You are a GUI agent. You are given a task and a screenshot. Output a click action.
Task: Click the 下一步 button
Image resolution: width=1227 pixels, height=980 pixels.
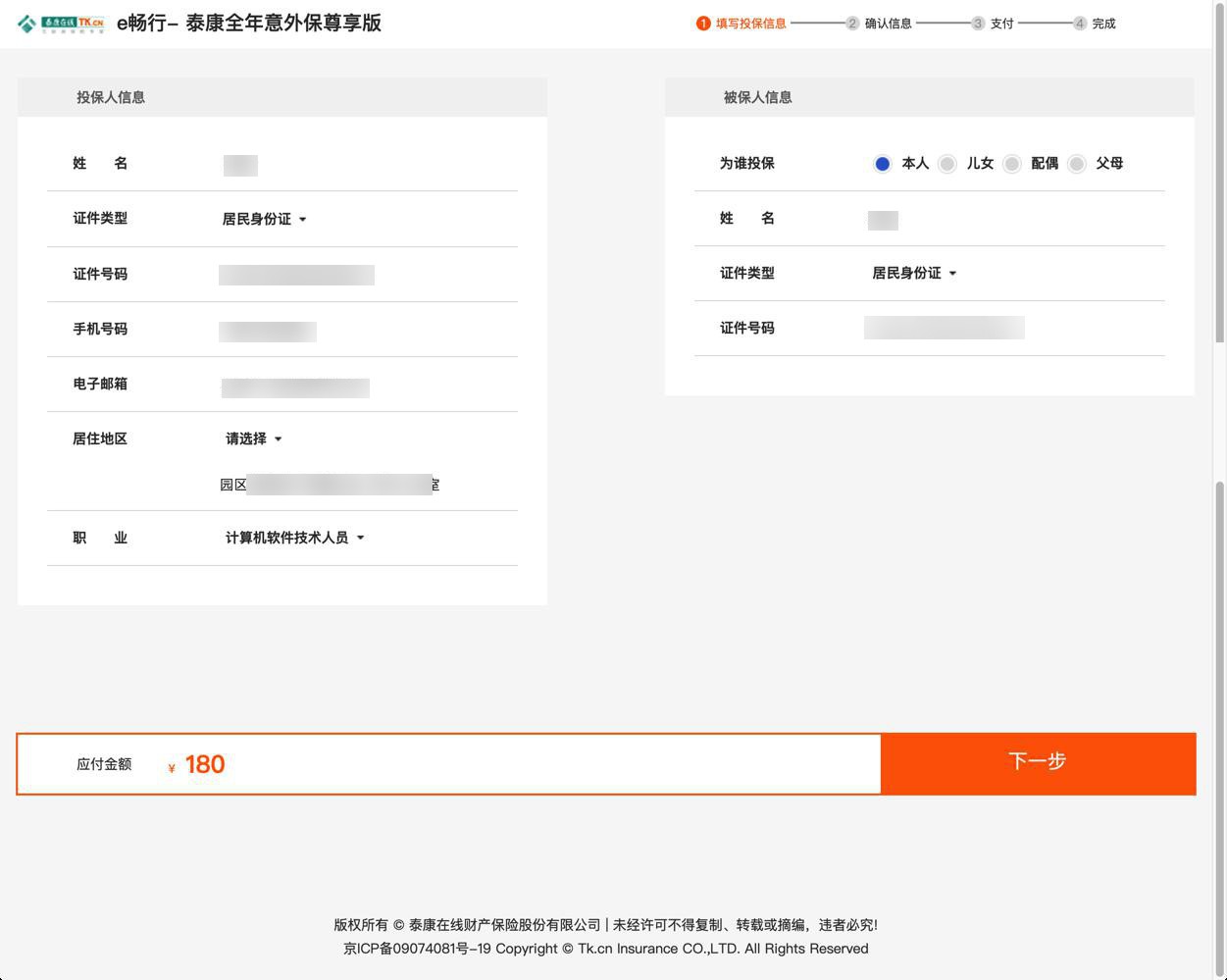click(1038, 763)
